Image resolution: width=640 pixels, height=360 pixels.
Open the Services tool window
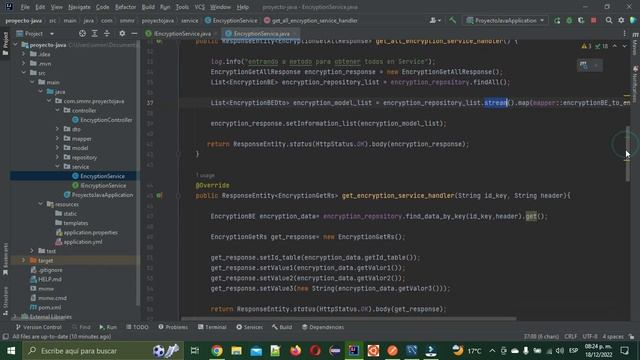249,327
